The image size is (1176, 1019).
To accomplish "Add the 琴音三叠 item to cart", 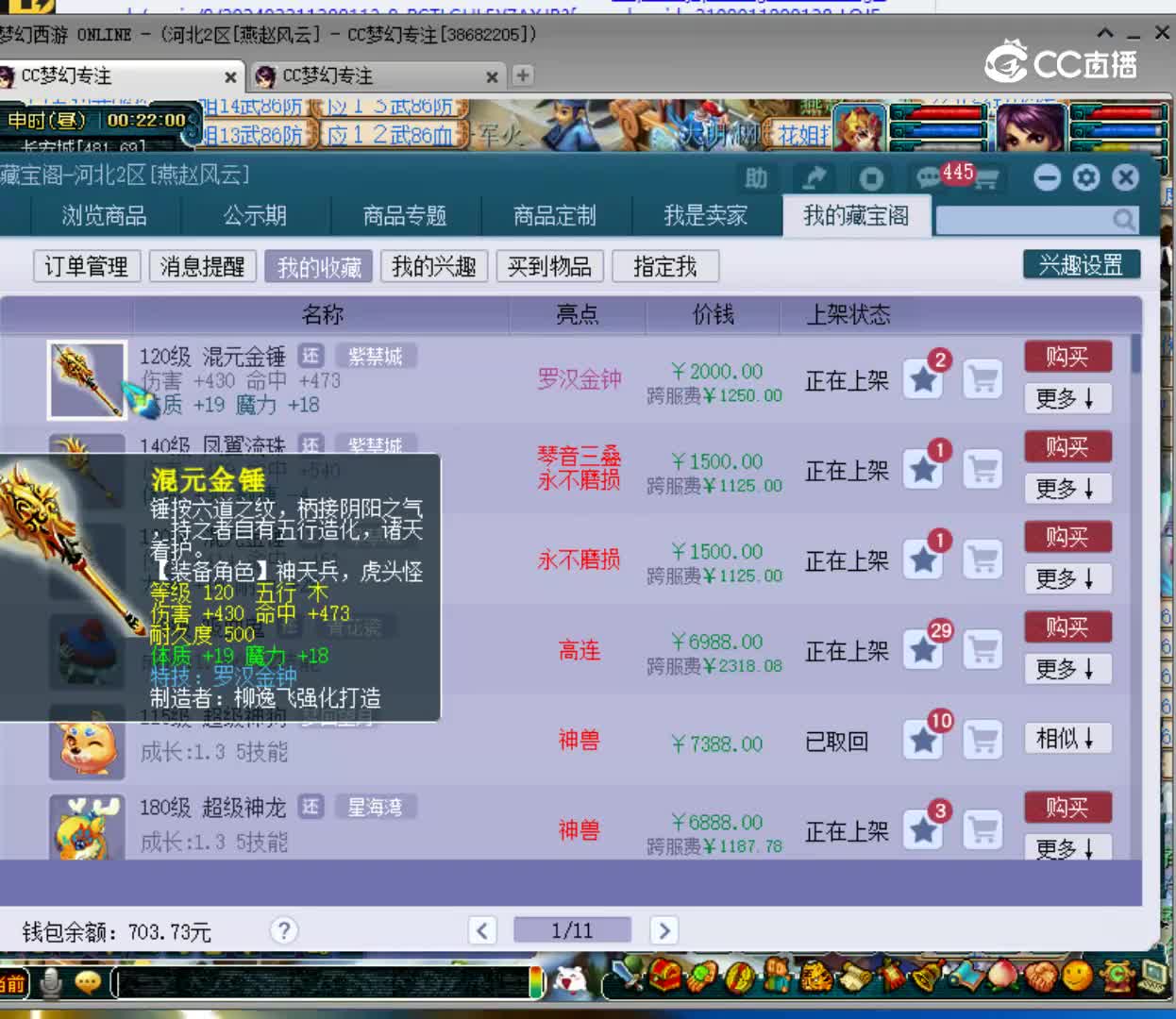I will 983,470.
